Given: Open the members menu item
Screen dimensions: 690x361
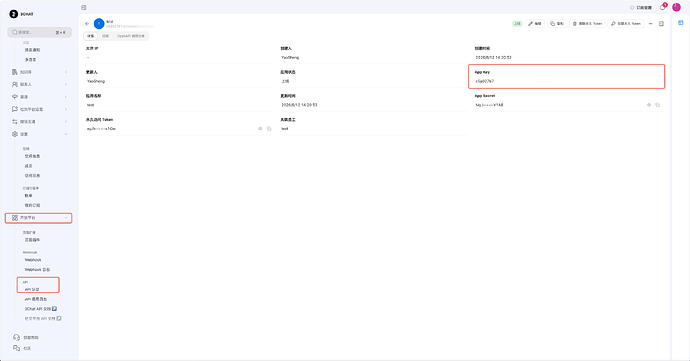Looking at the screenshot, I should [x=29, y=166].
